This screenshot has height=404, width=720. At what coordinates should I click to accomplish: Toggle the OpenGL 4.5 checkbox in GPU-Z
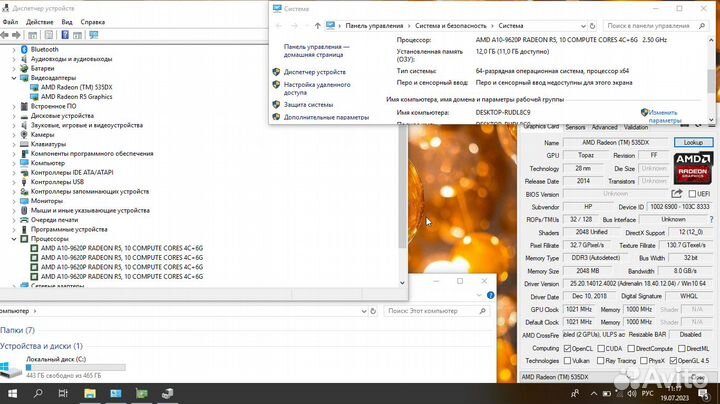673,361
